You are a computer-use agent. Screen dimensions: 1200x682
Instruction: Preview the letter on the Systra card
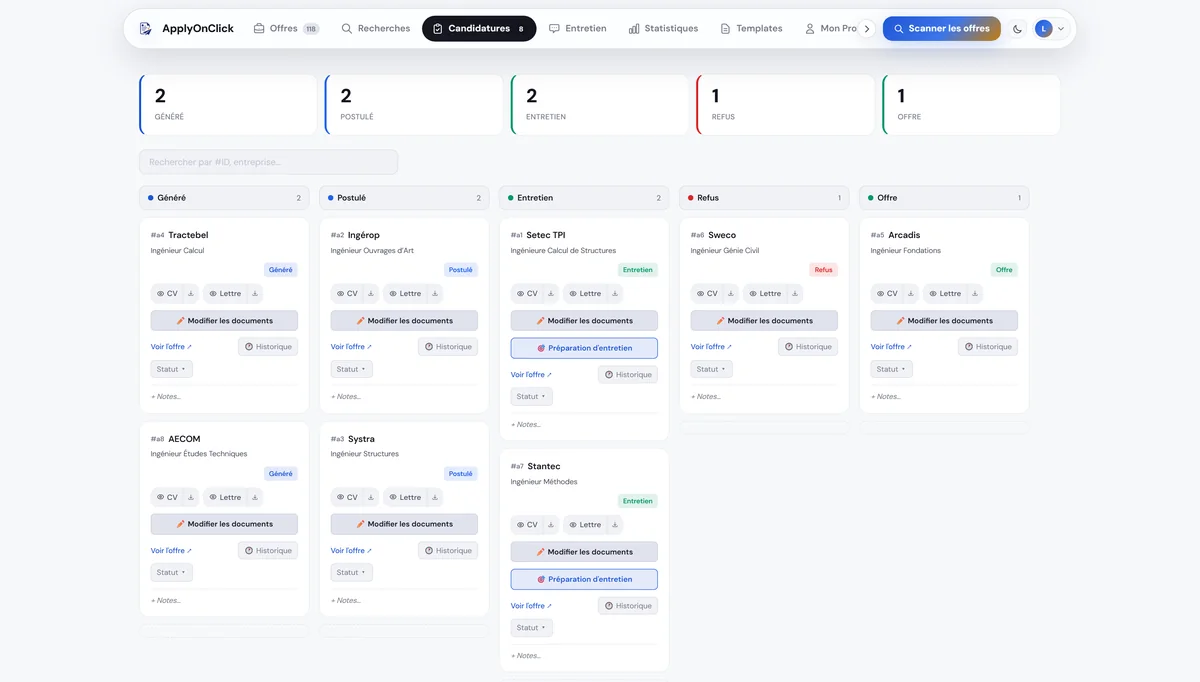405,497
